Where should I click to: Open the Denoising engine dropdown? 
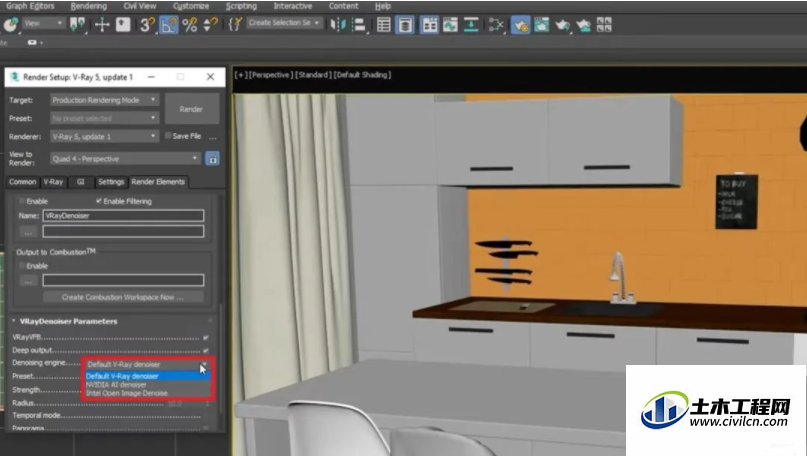coord(147,364)
